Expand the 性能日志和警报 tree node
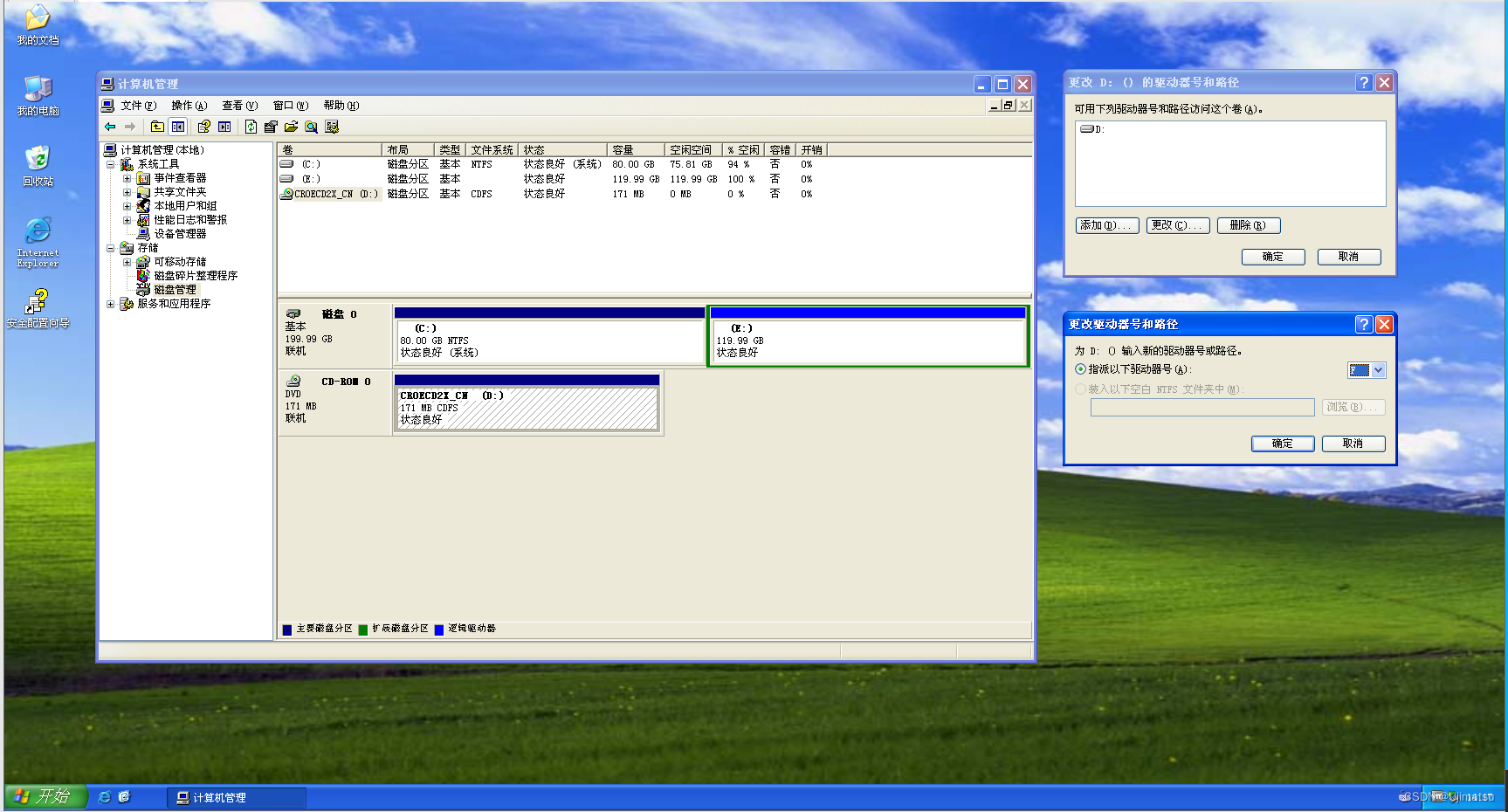 (127, 220)
